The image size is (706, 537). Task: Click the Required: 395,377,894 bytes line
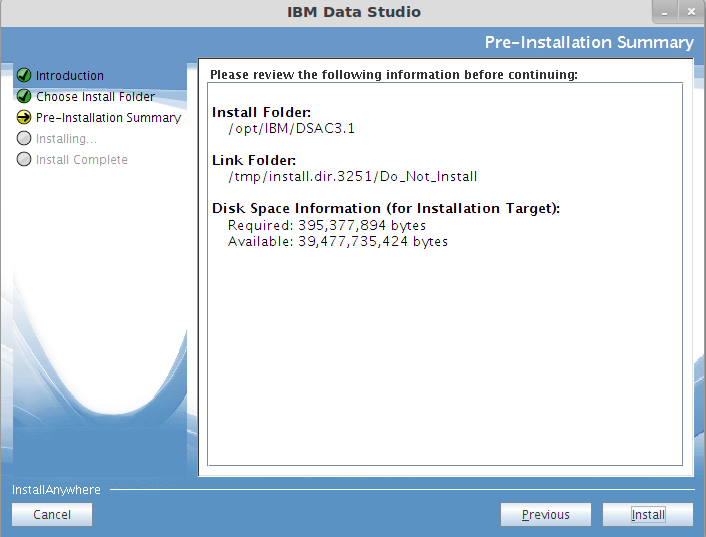point(327,225)
